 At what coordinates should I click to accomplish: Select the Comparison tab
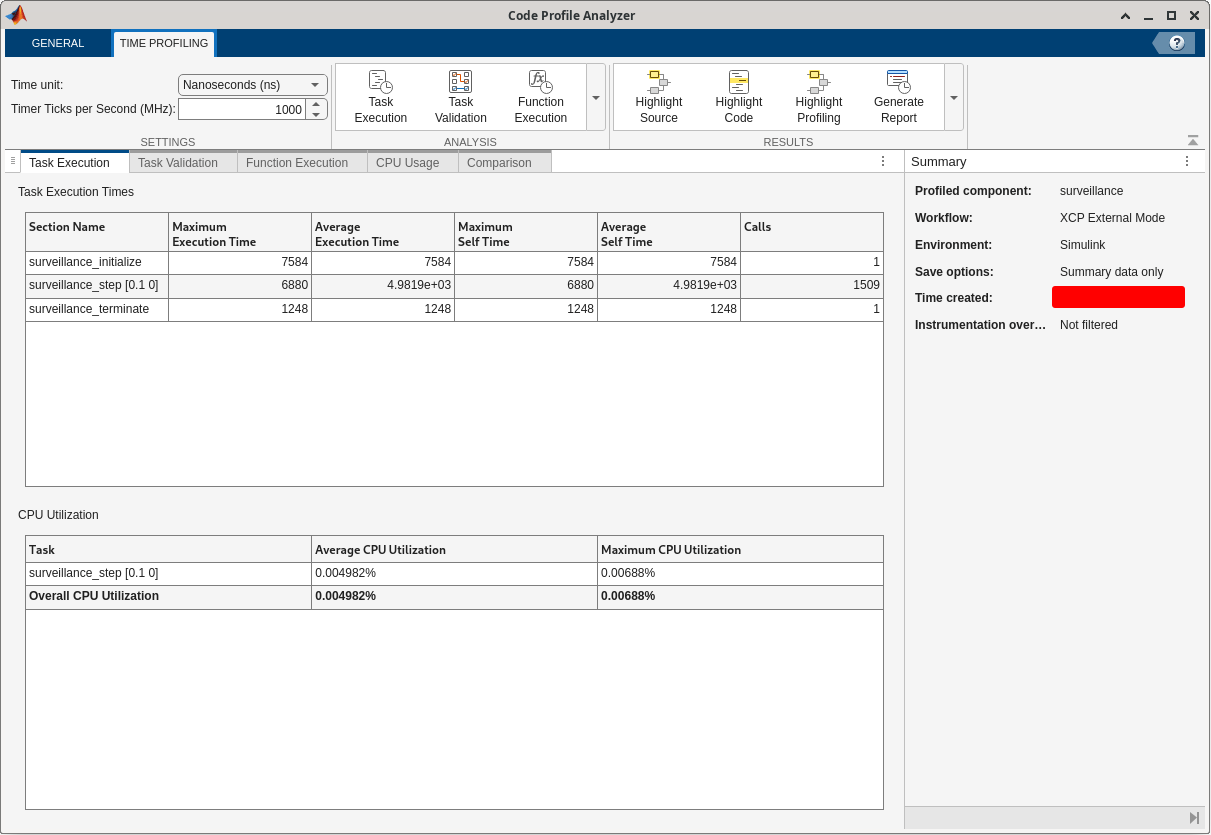point(499,162)
